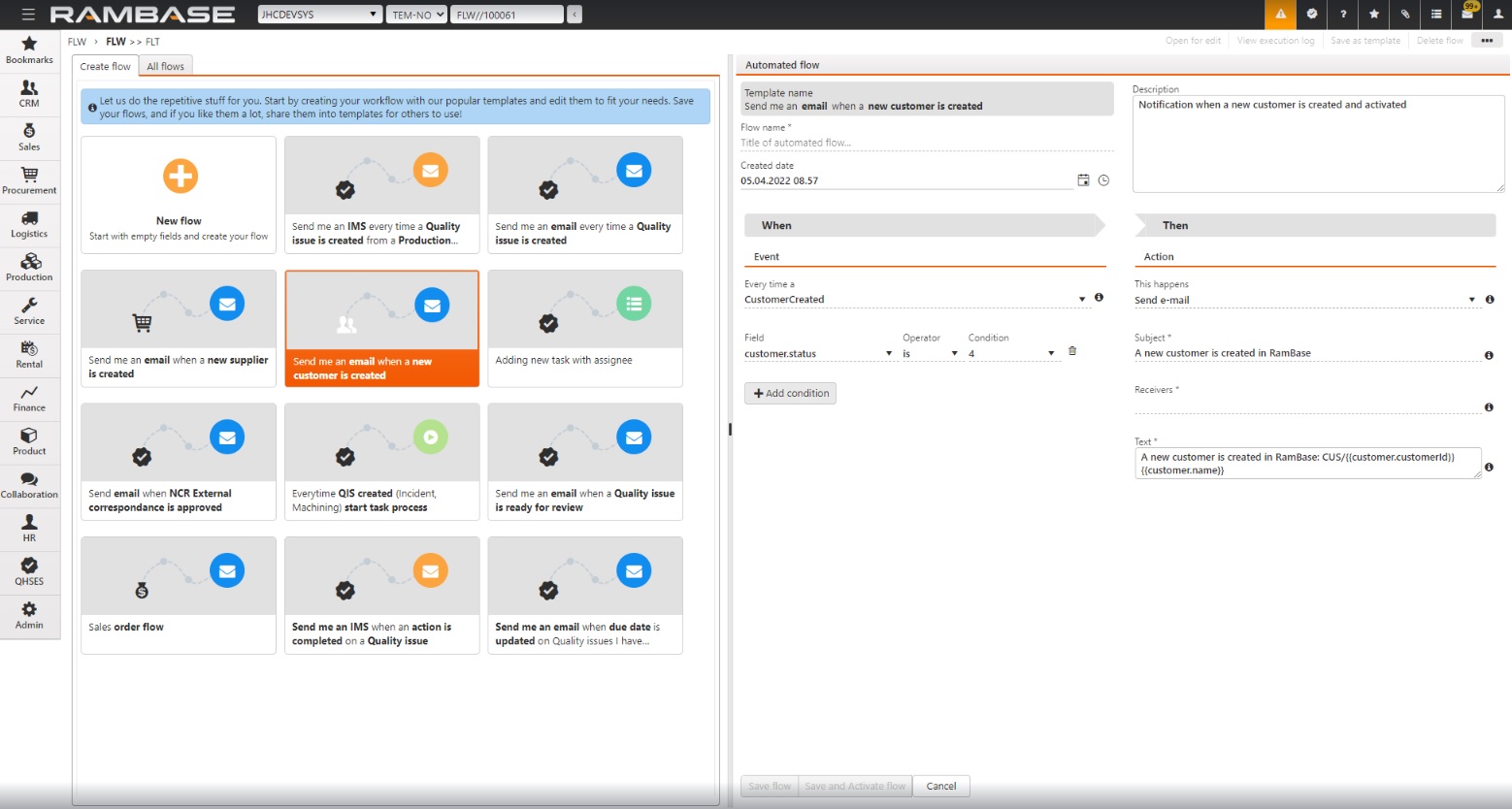Click the calendar icon beside Created date

(x=1083, y=180)
